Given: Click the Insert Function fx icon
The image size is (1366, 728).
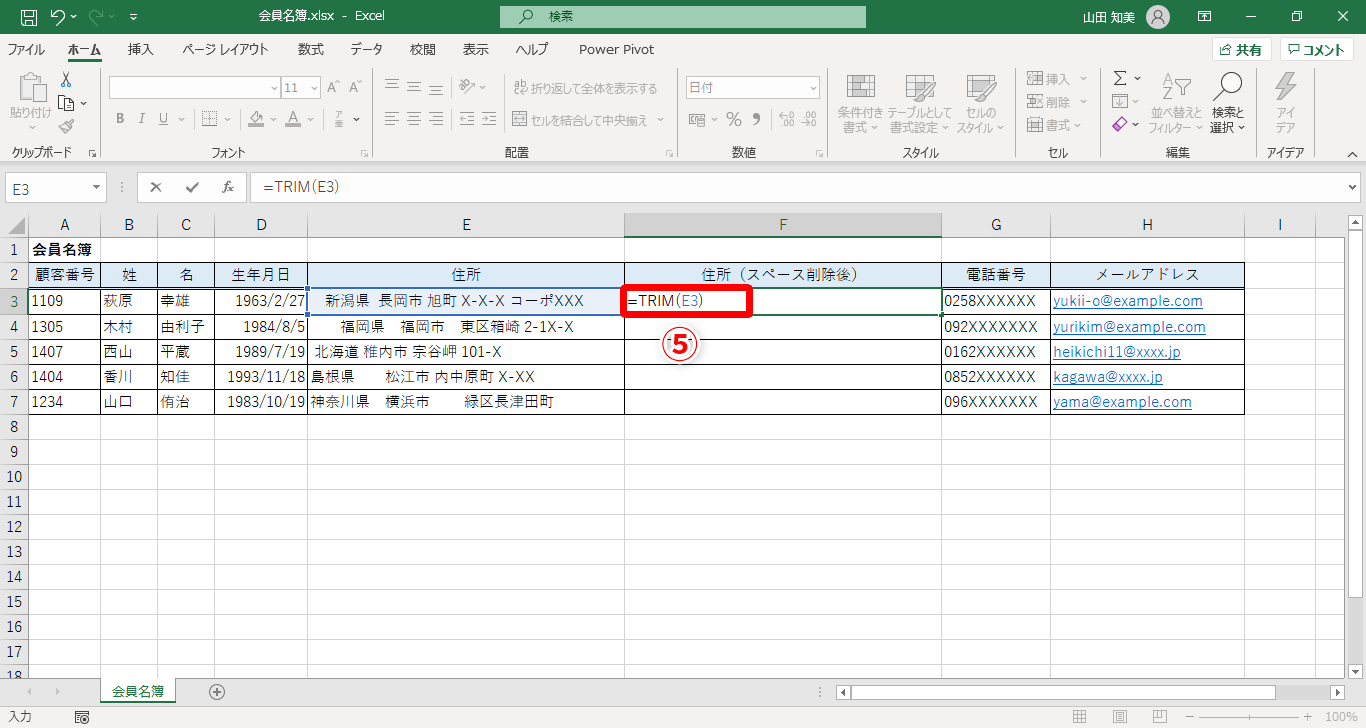Looking at the screenshot, I should tap(228, 187).
